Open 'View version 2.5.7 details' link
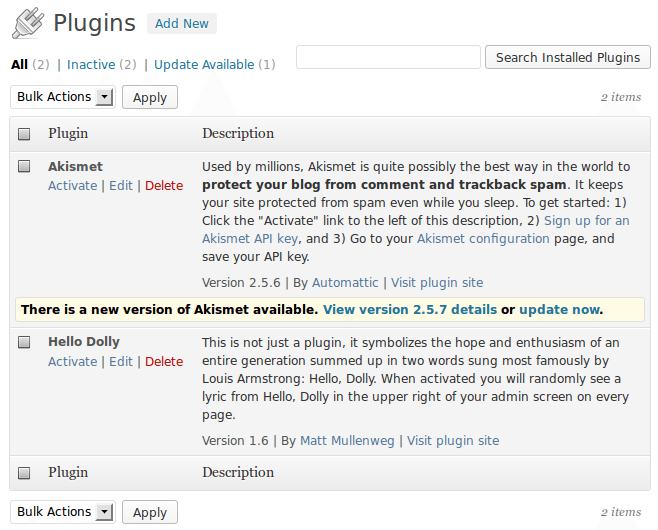658x530 pixels. [x=409, y=310]
